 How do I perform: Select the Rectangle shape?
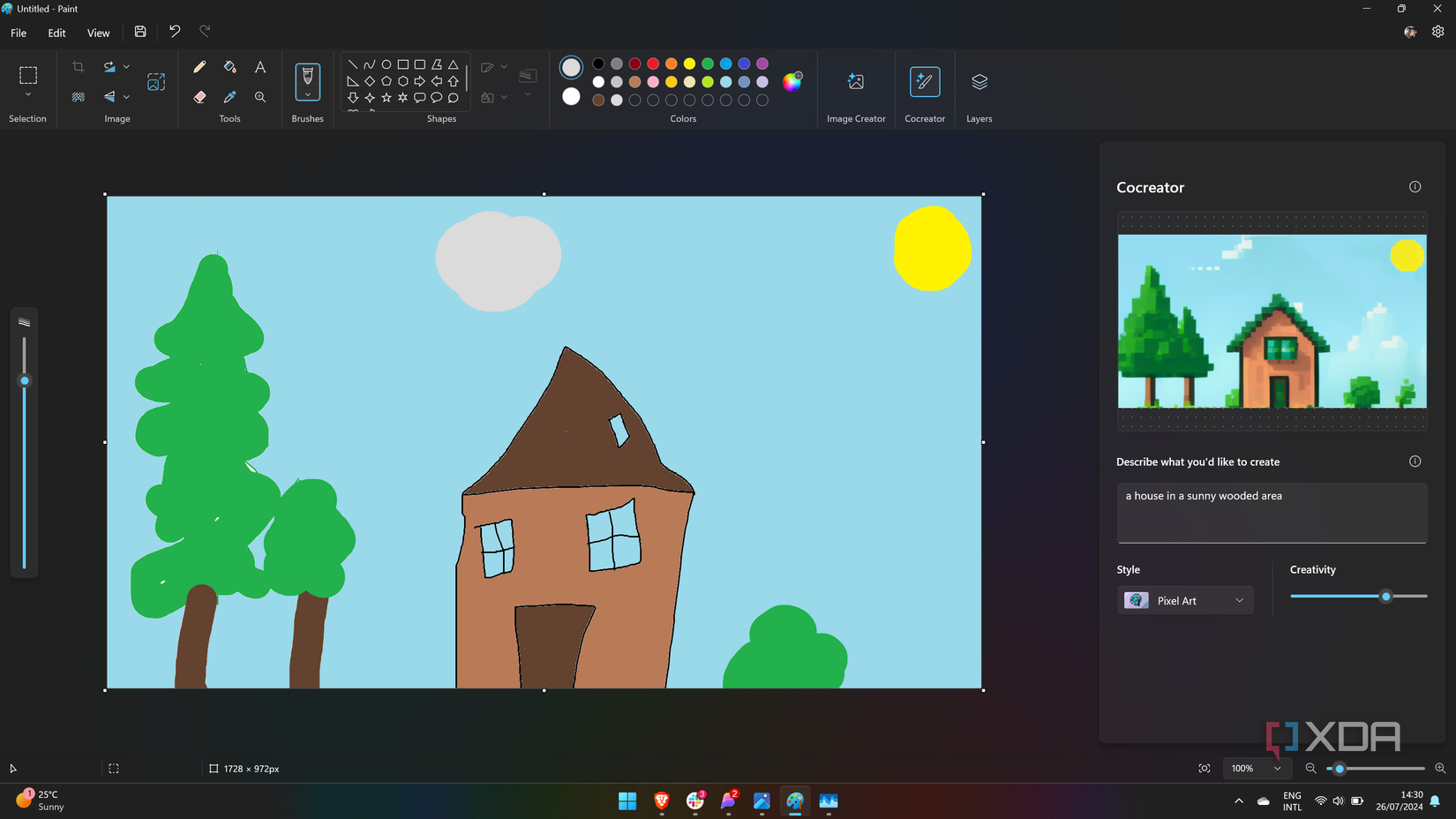[403, 64]
